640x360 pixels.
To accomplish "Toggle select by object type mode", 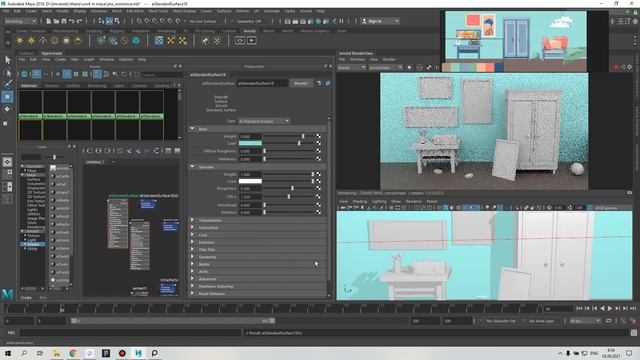I will click(x=109, y=21).
